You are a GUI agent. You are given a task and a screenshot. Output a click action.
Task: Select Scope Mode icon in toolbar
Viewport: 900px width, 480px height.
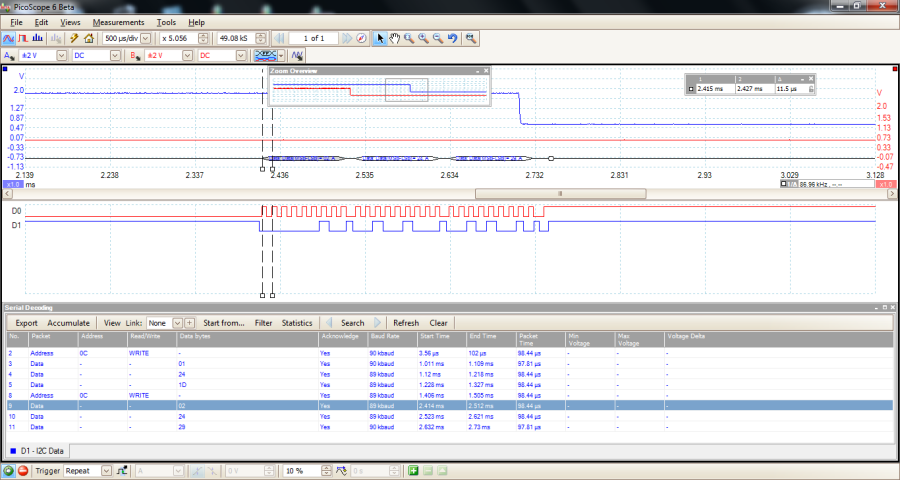point(10,38)
